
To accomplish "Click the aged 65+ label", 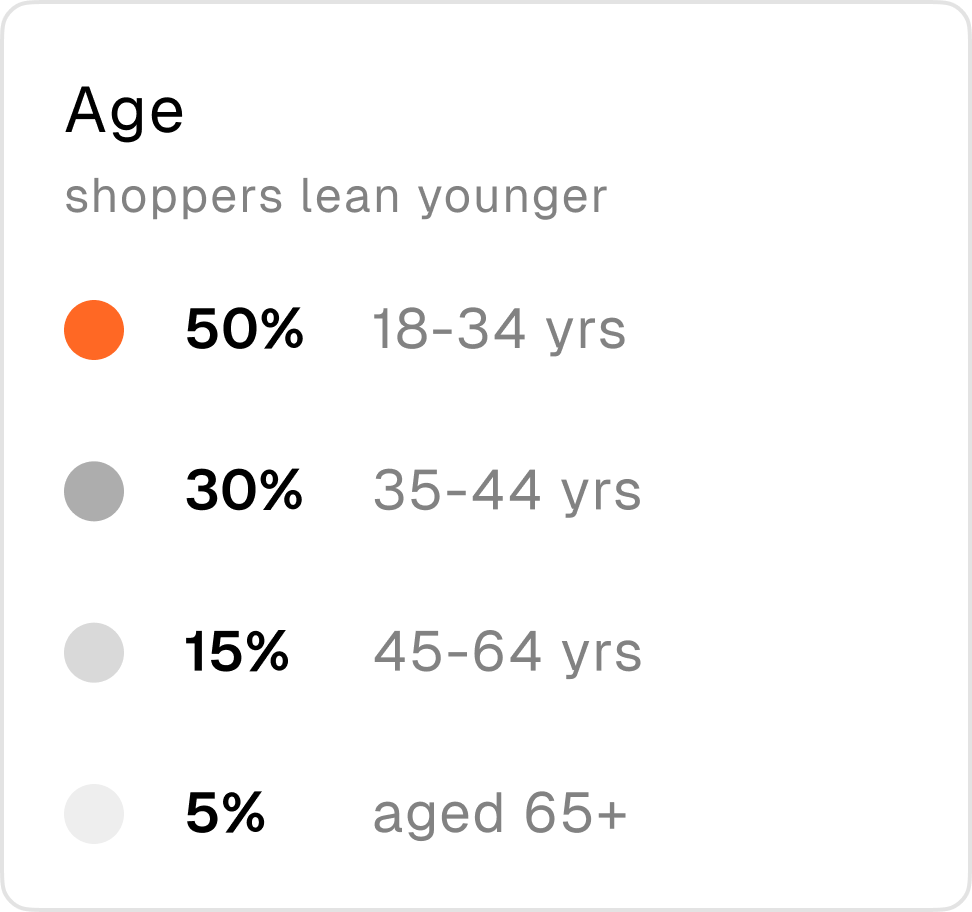I will (500, 814).
